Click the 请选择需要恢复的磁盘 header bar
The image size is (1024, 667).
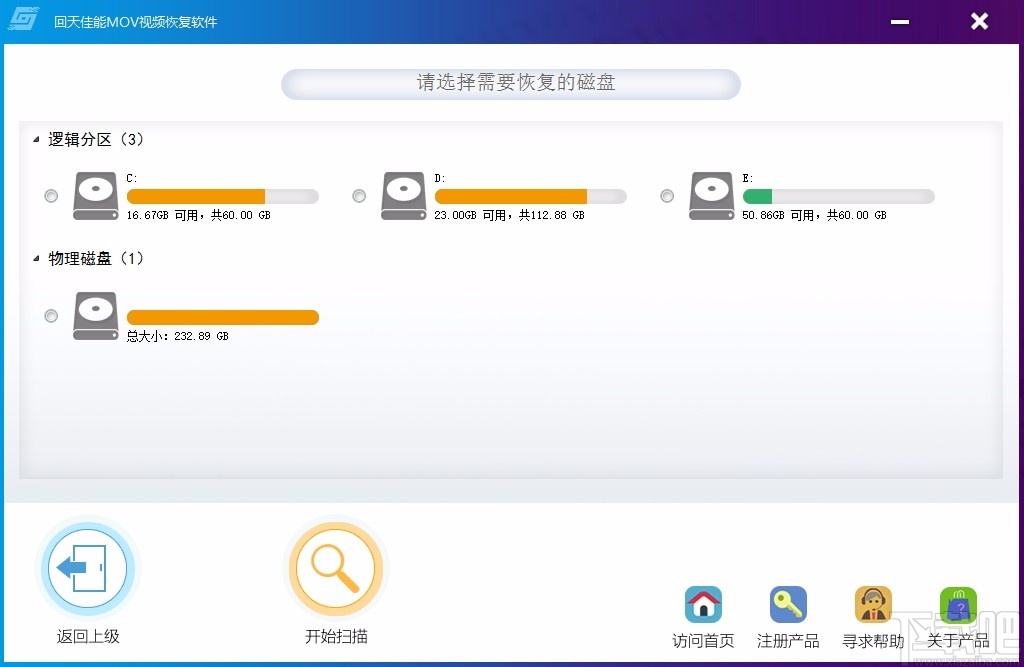point(510,84)
